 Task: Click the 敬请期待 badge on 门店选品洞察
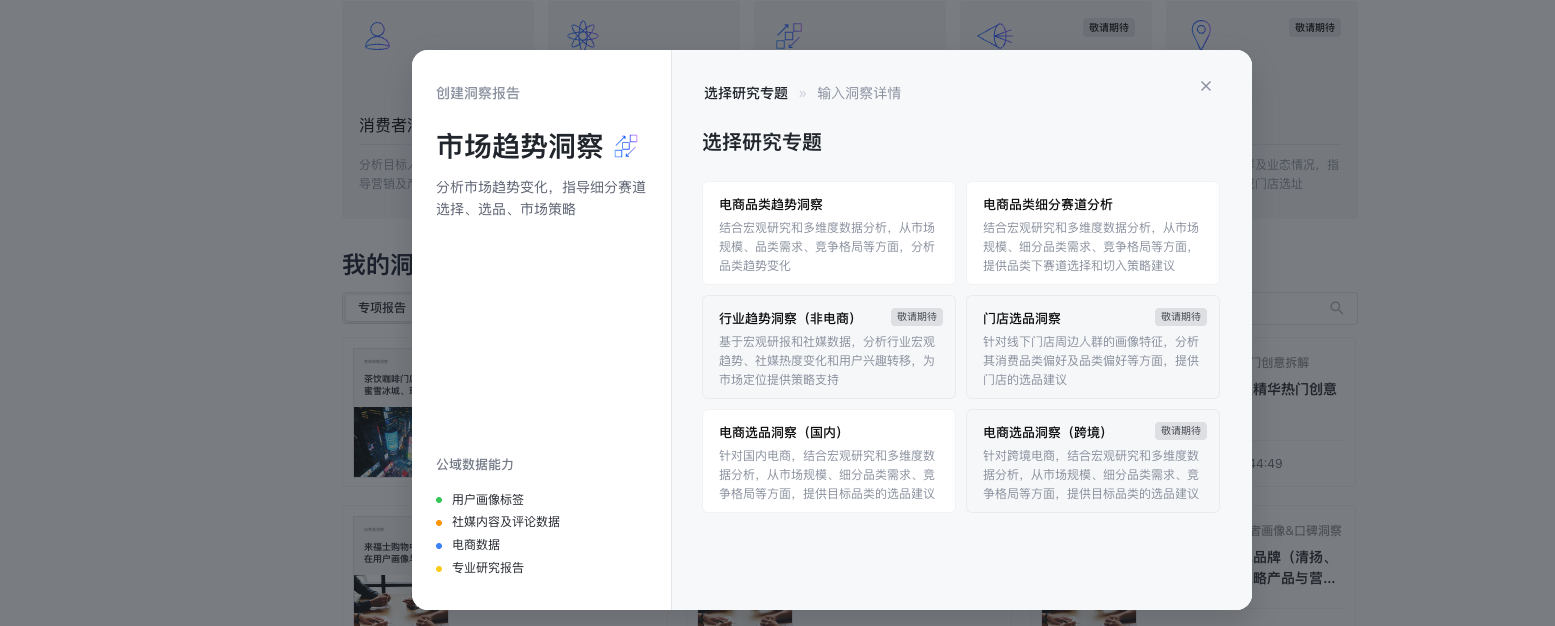coord(1180,317)
